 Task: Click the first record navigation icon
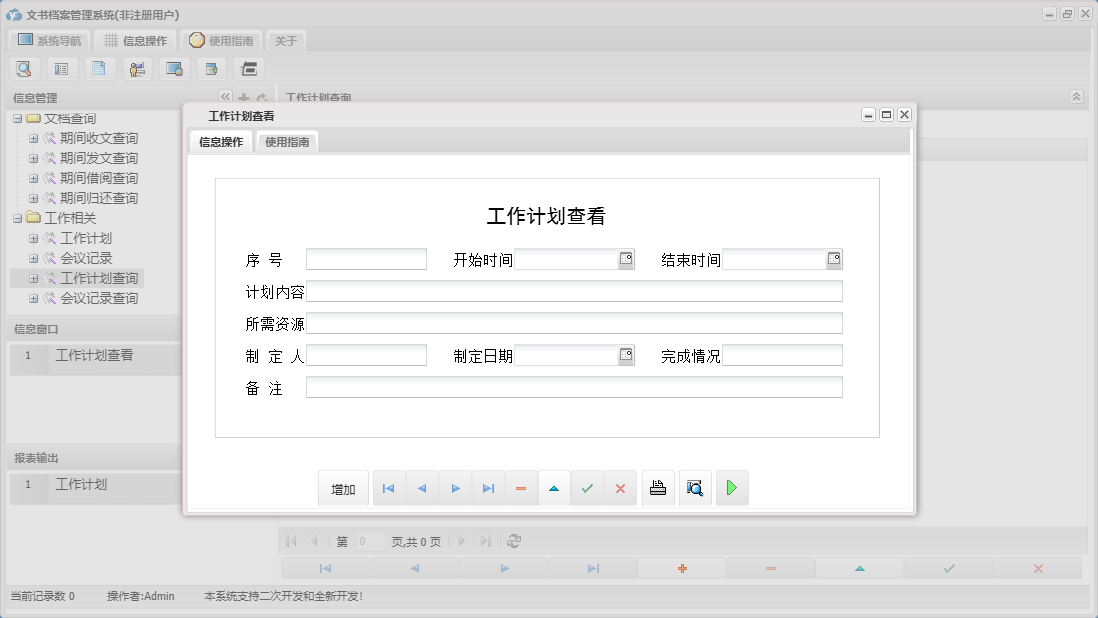[x=388, y=487]
